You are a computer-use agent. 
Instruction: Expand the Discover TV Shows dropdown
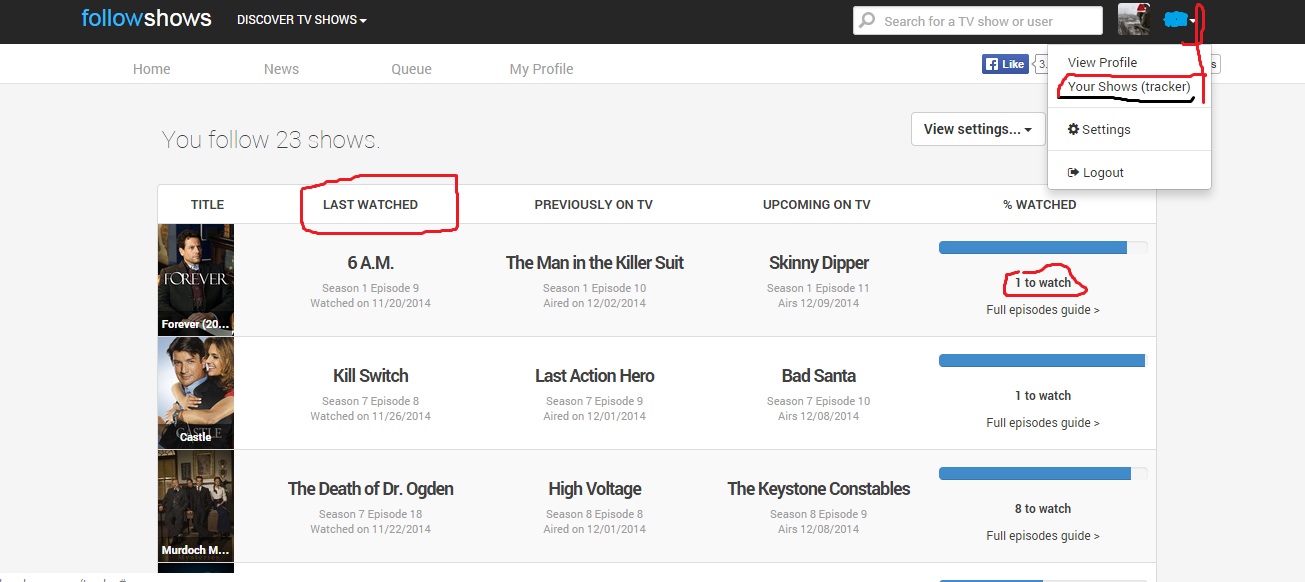pos(301,20)
